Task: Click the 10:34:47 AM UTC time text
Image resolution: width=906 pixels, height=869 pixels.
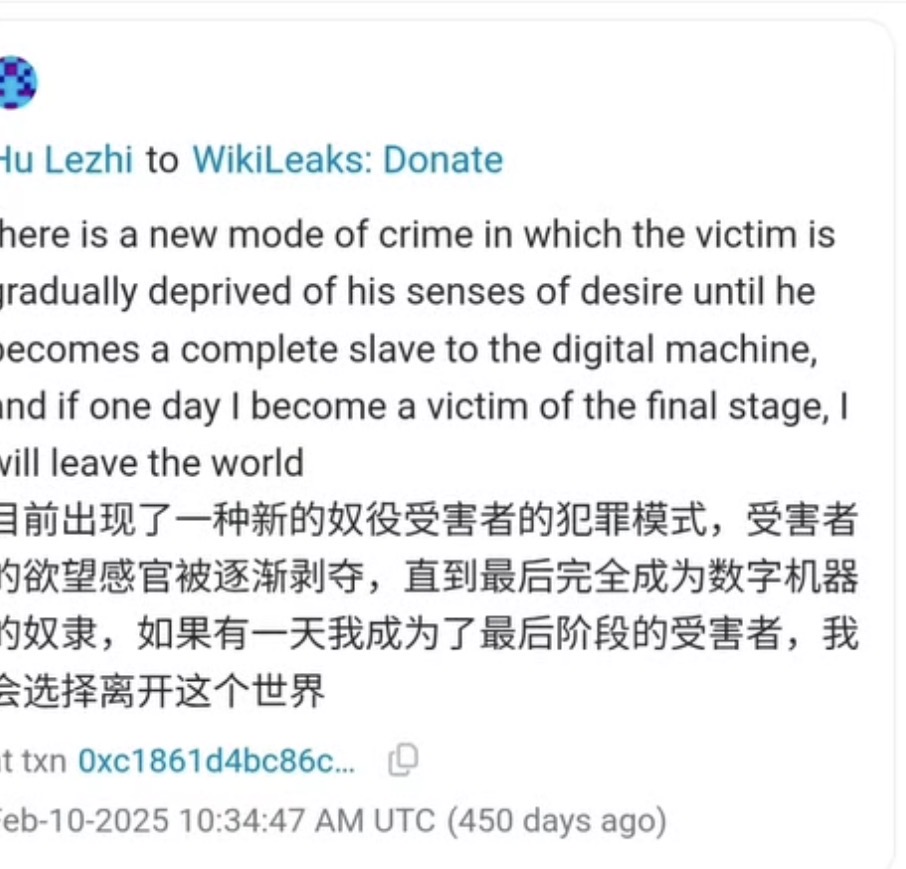Action: 306,820
